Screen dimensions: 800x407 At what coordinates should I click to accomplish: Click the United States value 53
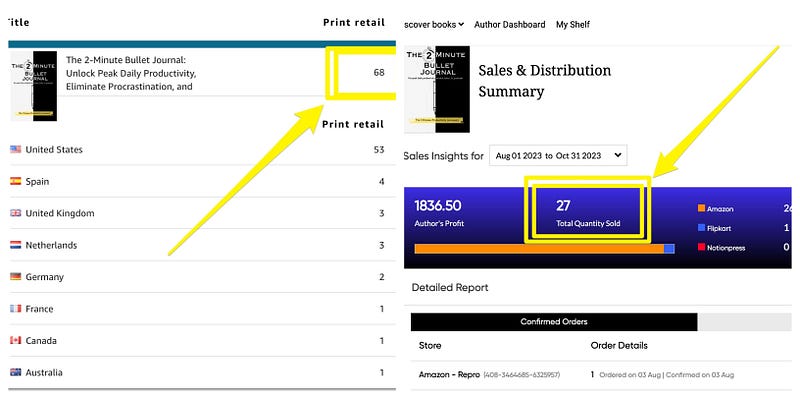coord(379,149)
